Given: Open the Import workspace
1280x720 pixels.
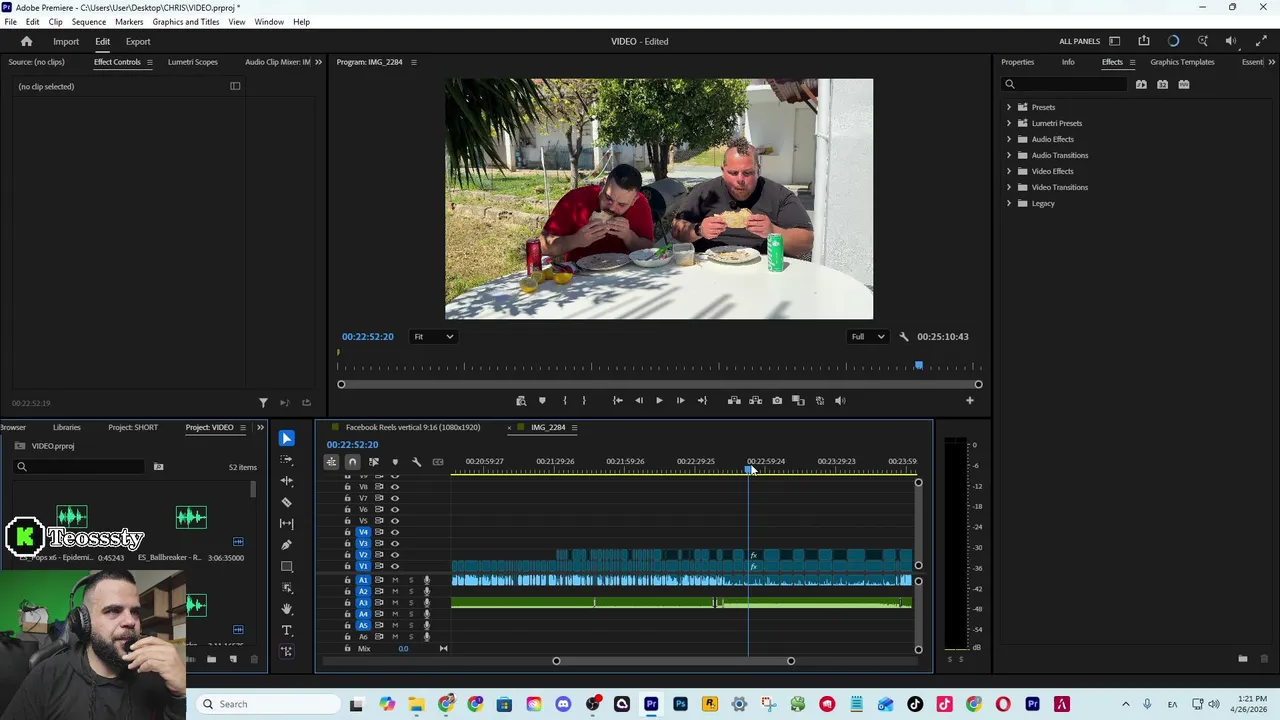Looking at the screenshot, I should [x=66, y=41].
